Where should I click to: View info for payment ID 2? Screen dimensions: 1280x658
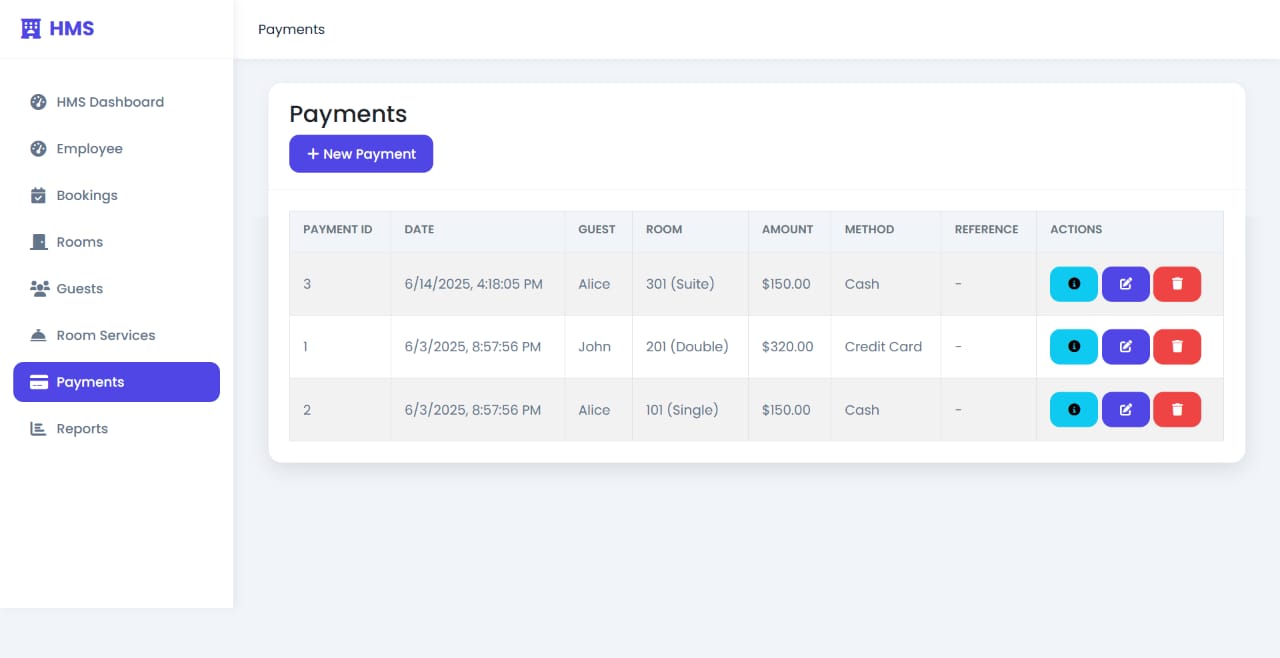pyautogui.click(x=1074, y=410)
